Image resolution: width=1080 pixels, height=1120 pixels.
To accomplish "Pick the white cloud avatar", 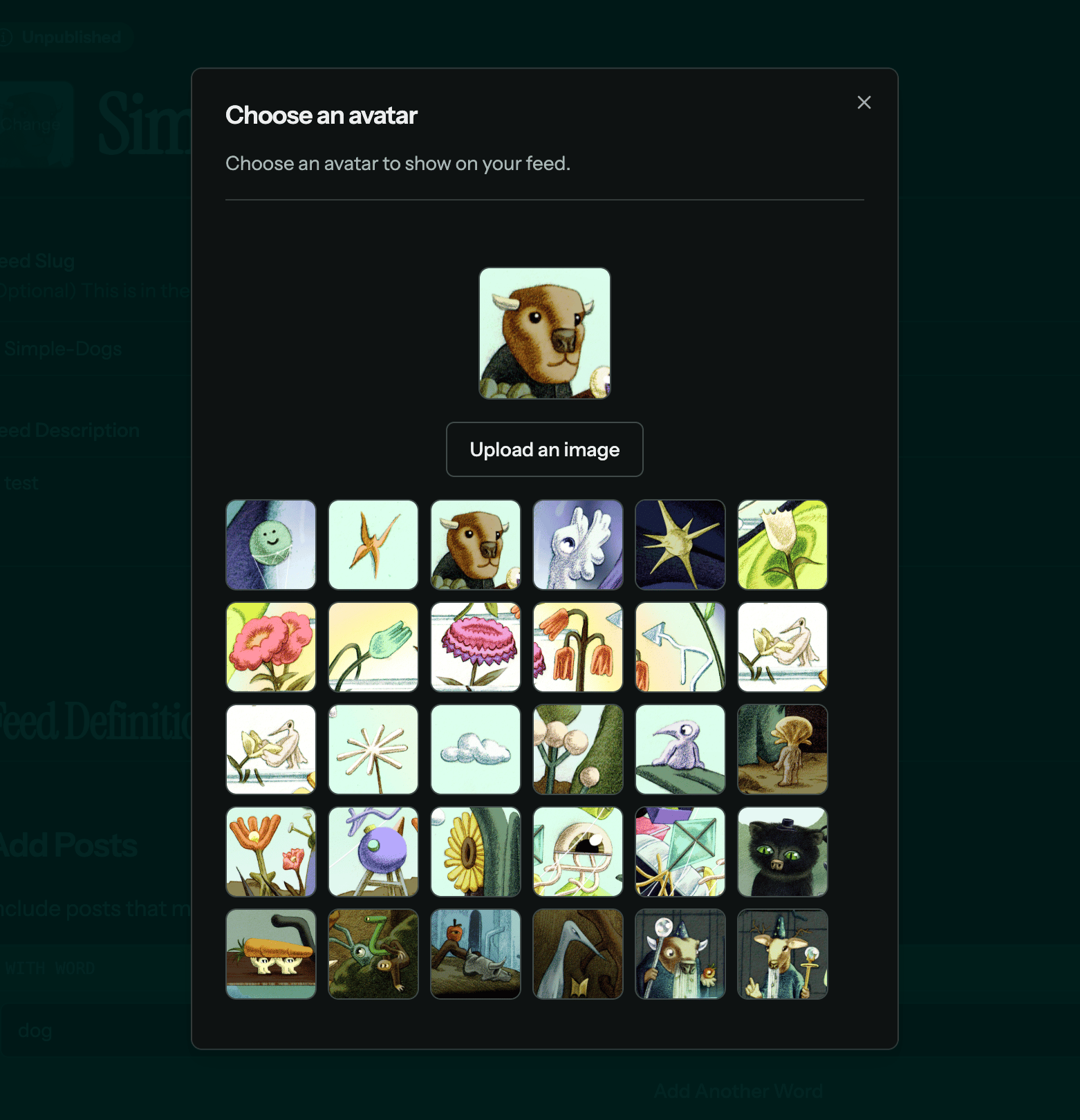I will point(476,749).
